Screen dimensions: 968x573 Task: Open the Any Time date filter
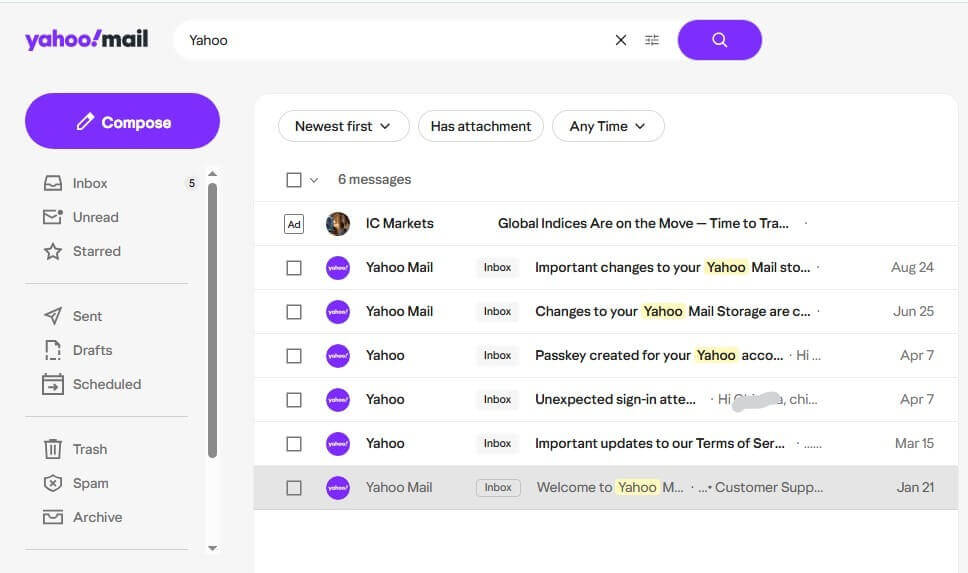[x=607, y=126]
